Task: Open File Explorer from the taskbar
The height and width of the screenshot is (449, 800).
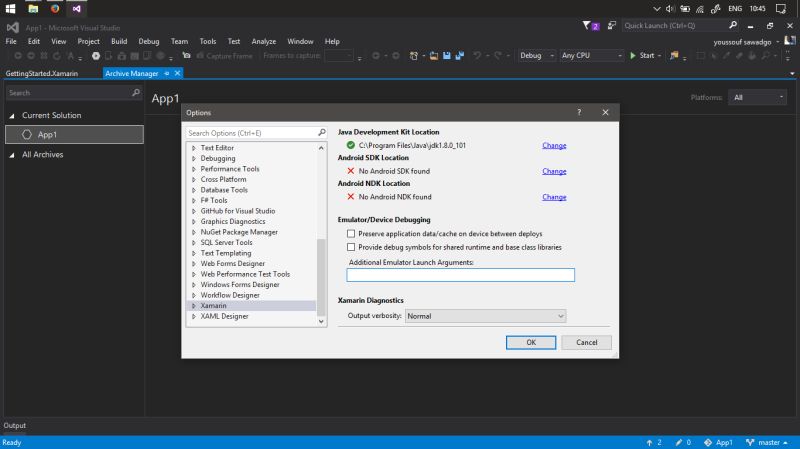Action: (33, 9)
